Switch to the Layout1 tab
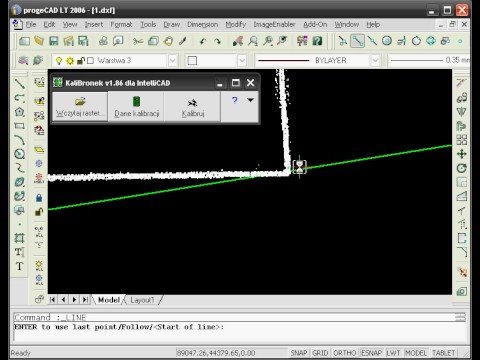 (142, 300)
